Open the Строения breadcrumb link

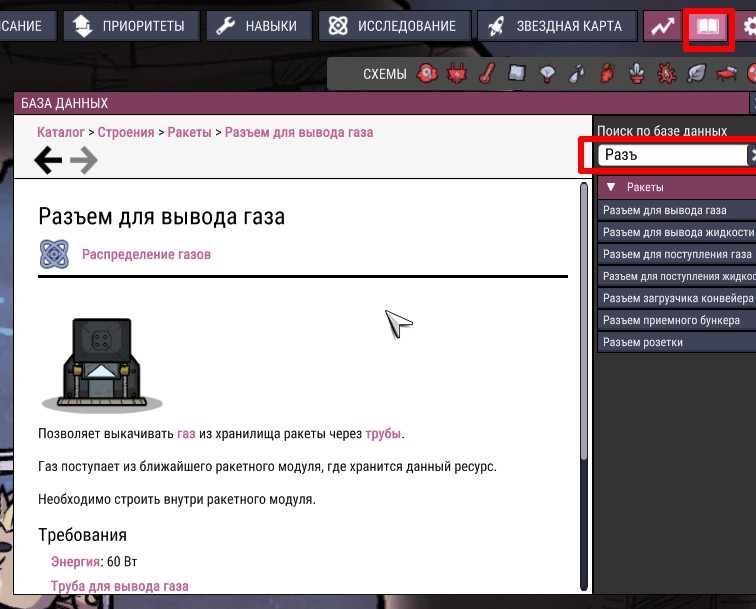(126, 132)
